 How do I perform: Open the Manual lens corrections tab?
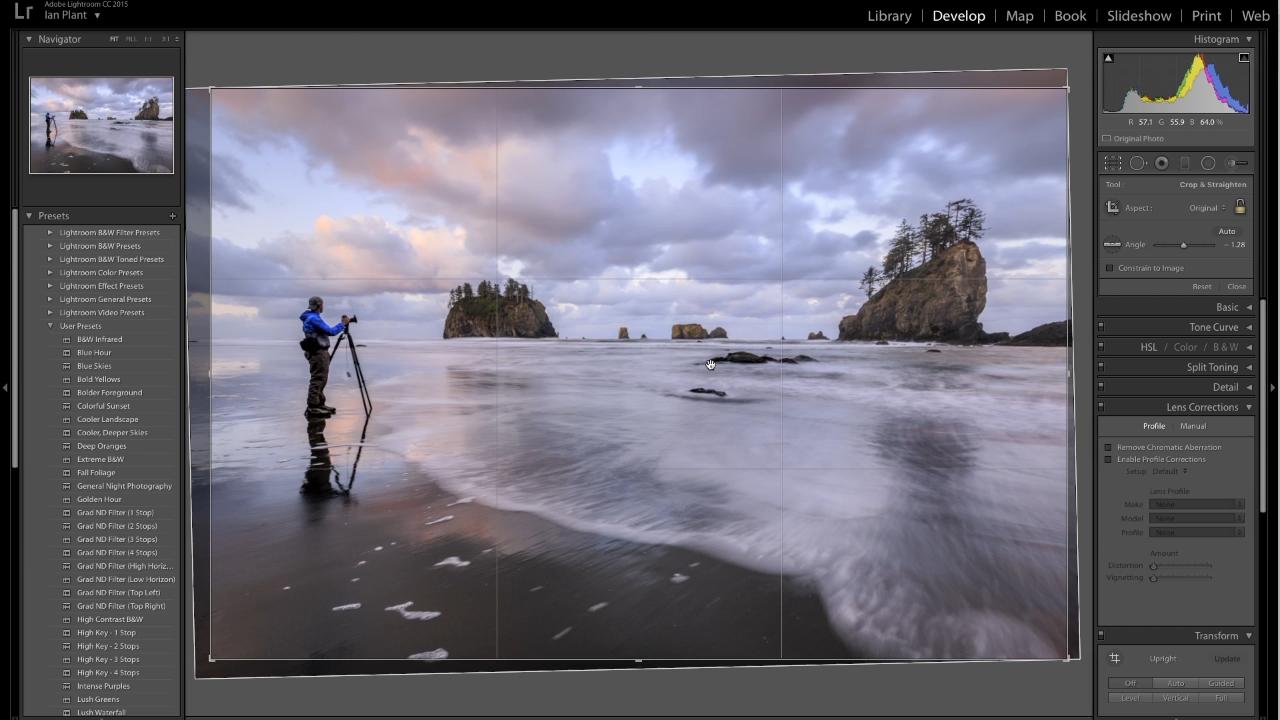point(1192,426)
